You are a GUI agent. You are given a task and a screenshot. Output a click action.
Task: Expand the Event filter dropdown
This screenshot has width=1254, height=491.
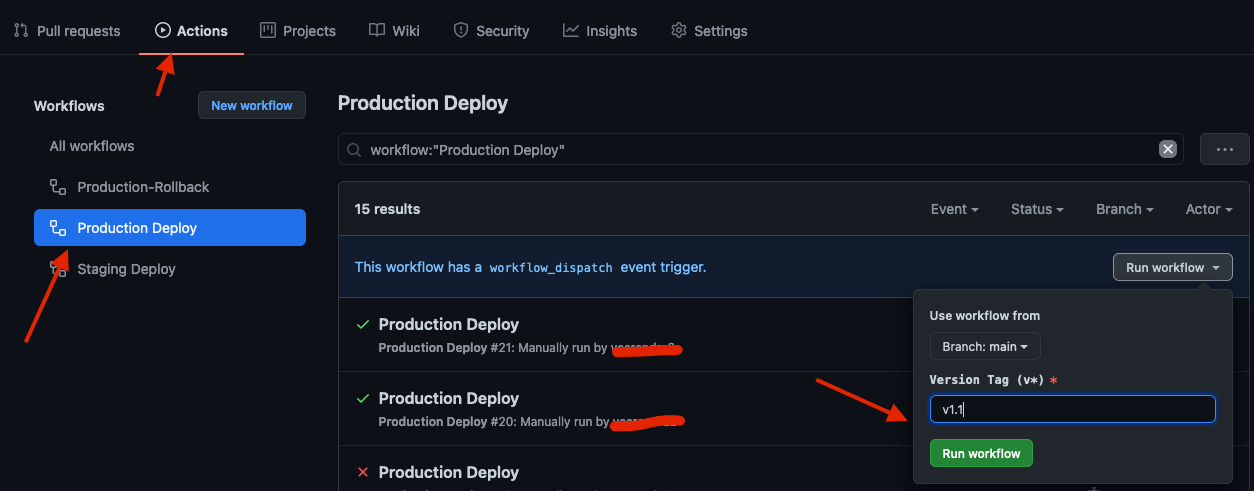tap(954, 209)
